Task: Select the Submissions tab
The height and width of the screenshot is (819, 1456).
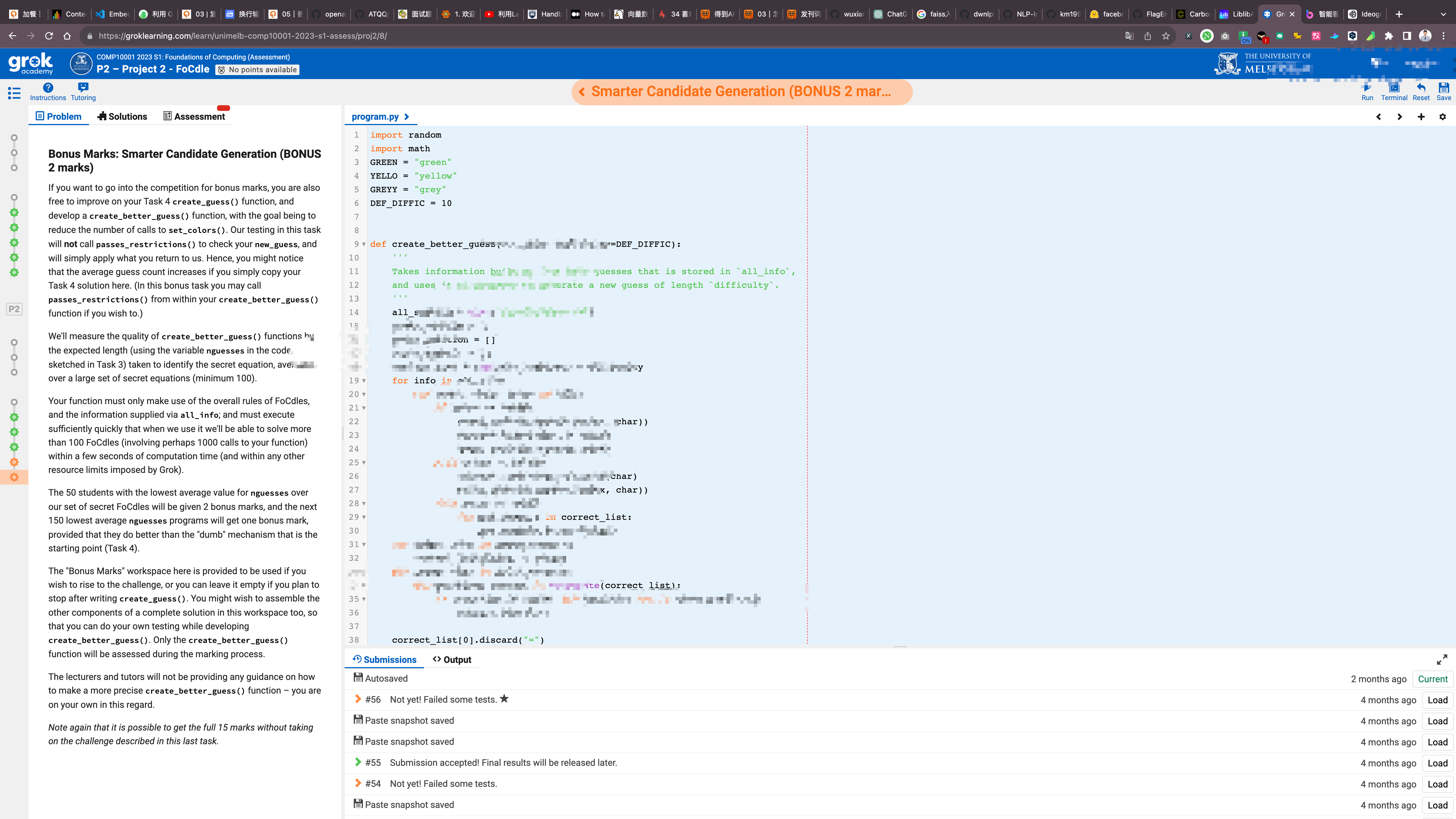Action: click(384, 660)
